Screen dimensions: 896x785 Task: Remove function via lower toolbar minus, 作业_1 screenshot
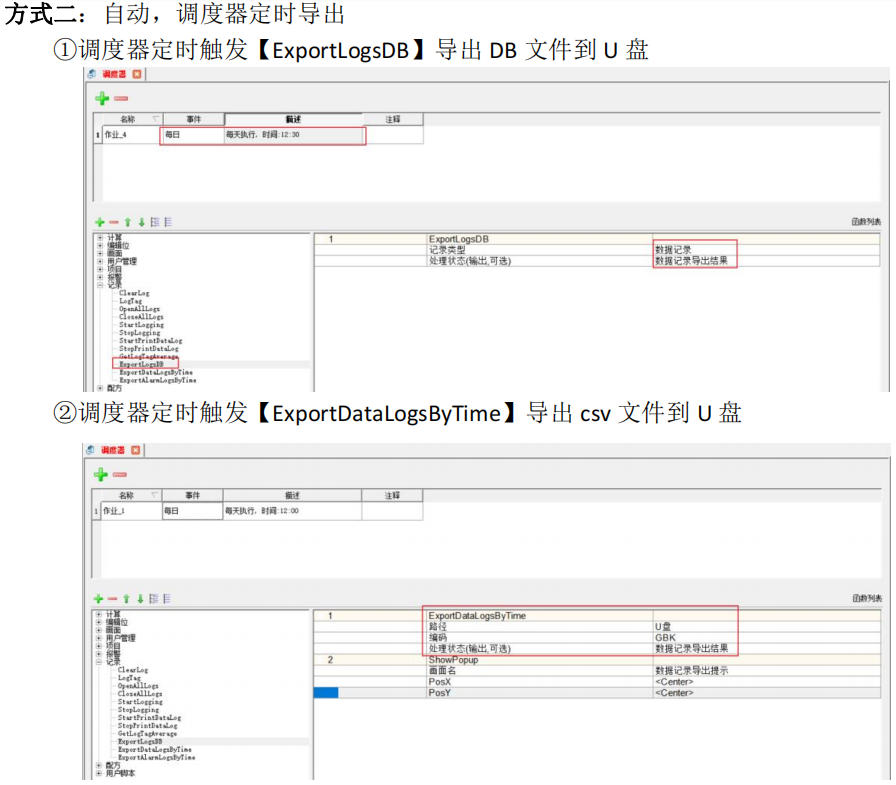pos(113,599)
